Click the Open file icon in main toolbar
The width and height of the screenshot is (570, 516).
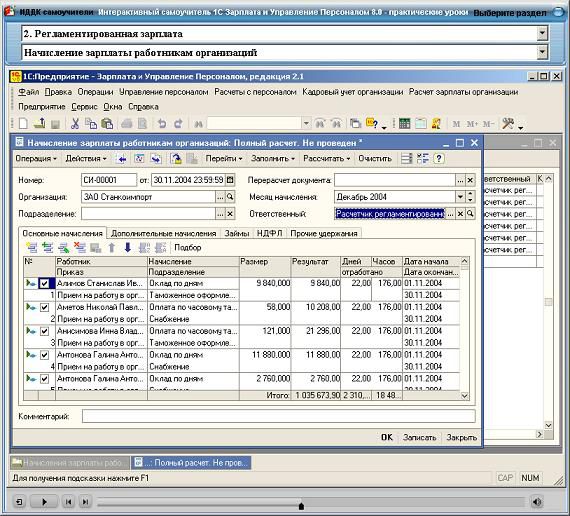tap(40, 124)
